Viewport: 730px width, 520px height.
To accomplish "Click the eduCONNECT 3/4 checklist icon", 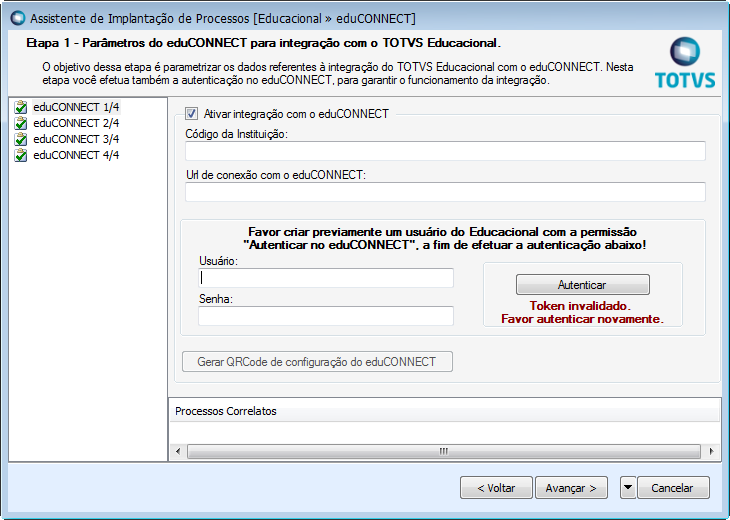I will [21, 139].
